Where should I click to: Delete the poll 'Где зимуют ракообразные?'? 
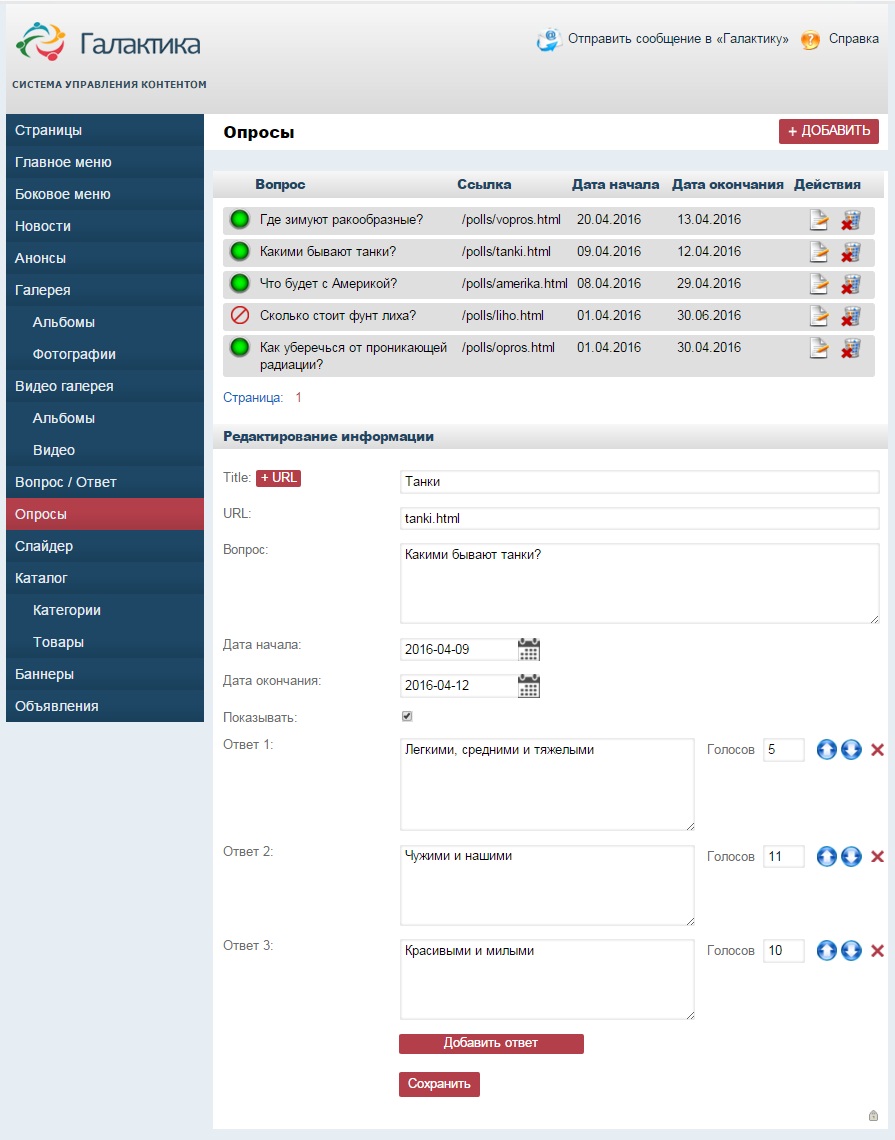[x=851, y=220]
